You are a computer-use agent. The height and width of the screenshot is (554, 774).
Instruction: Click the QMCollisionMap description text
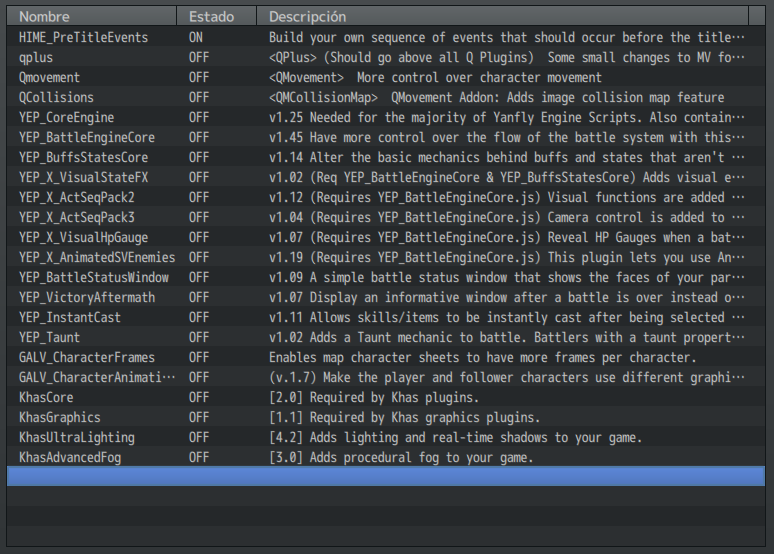[x=496, y=97]
